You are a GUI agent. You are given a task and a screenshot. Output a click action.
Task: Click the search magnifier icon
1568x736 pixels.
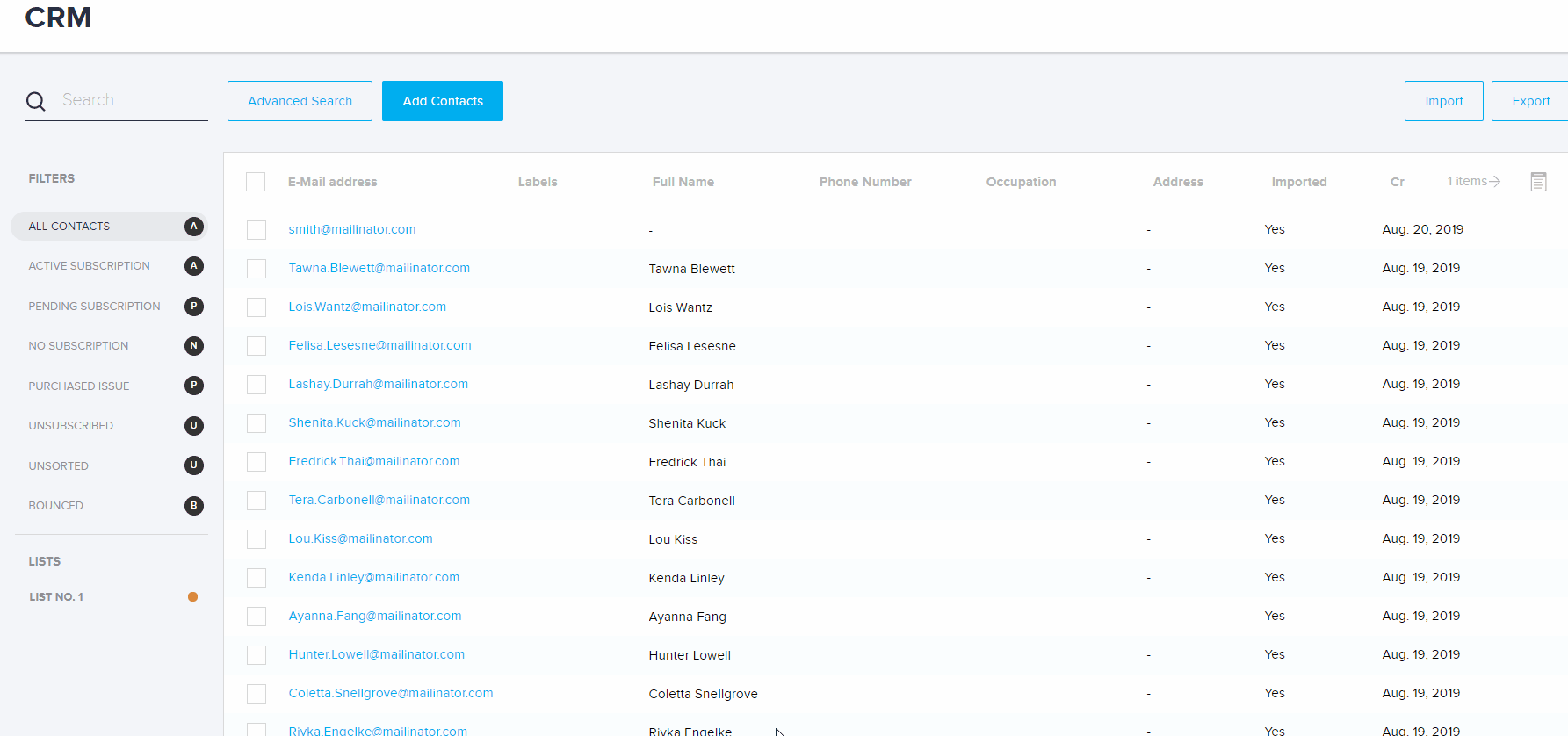[x=36, y=102]
